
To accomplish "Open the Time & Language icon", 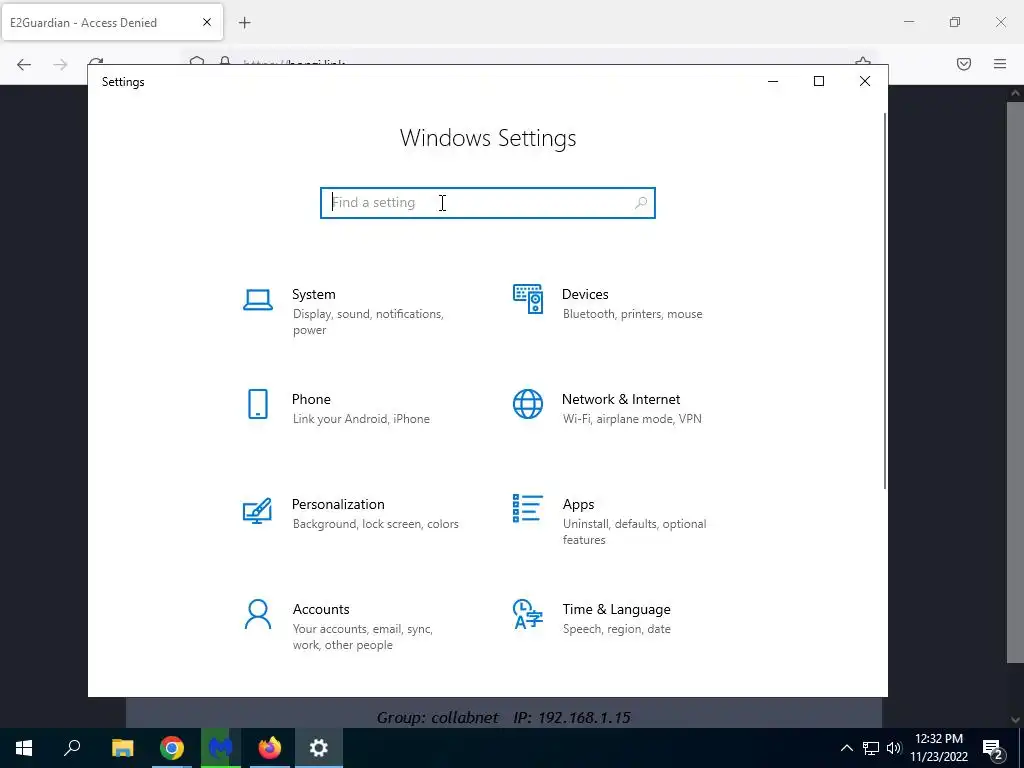I will (528, 614).
